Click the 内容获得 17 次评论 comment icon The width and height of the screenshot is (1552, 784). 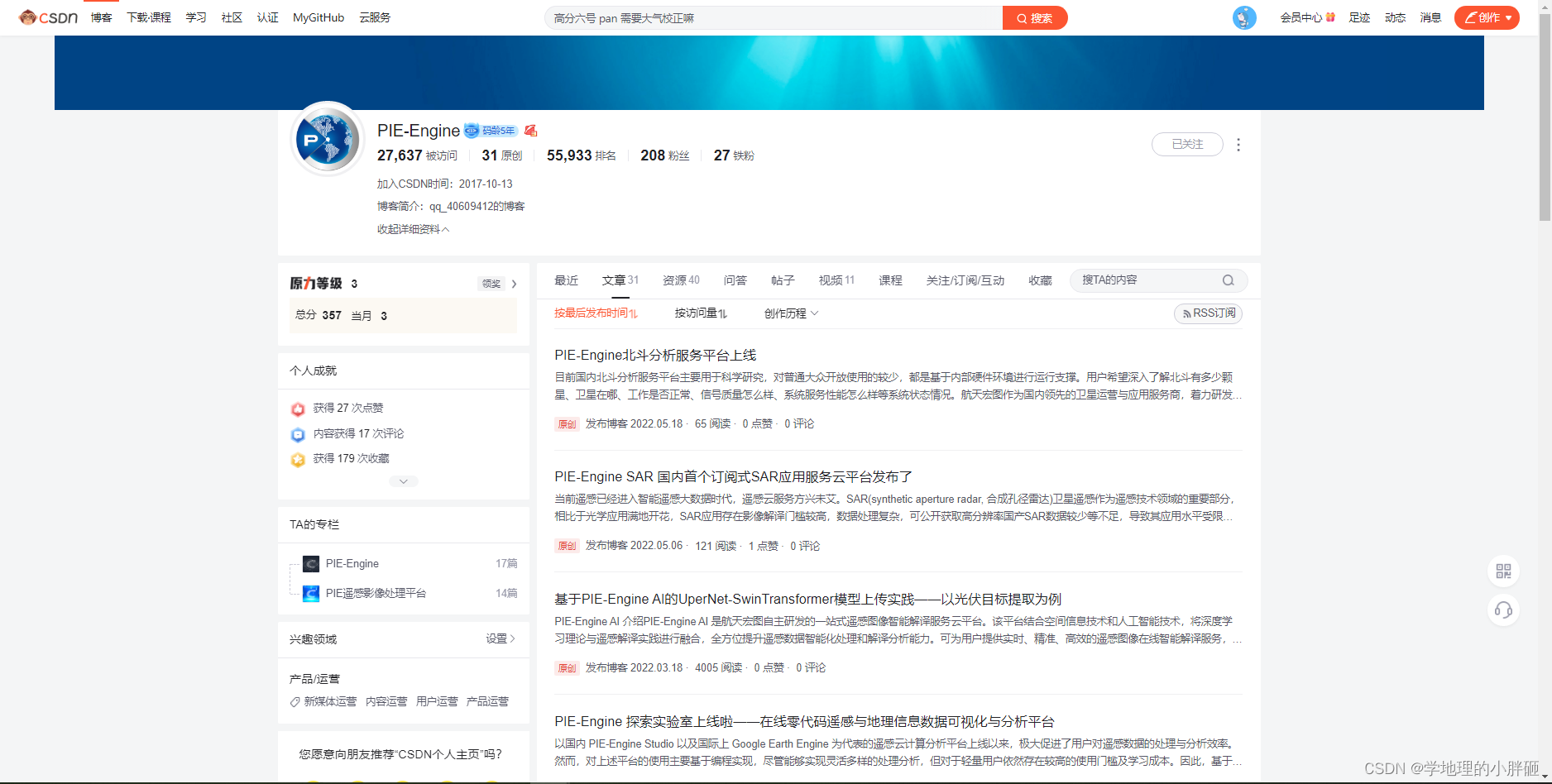(298, 434)
